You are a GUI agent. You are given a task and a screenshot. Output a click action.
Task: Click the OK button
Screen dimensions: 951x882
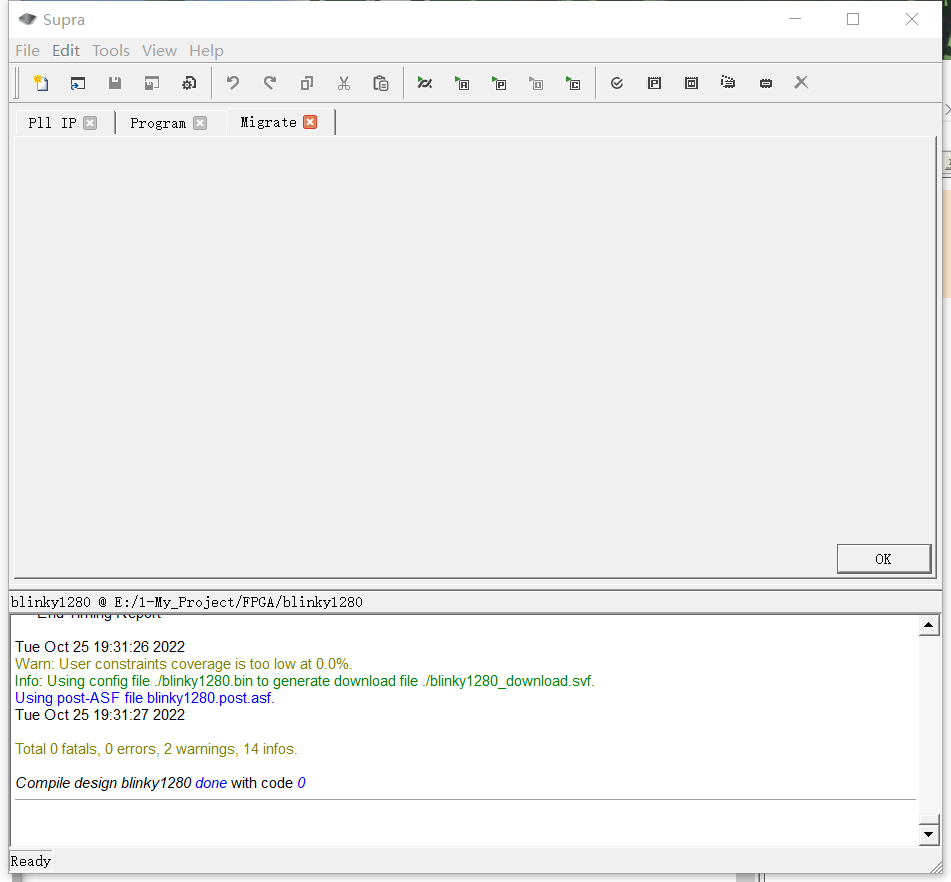[884, 559]
